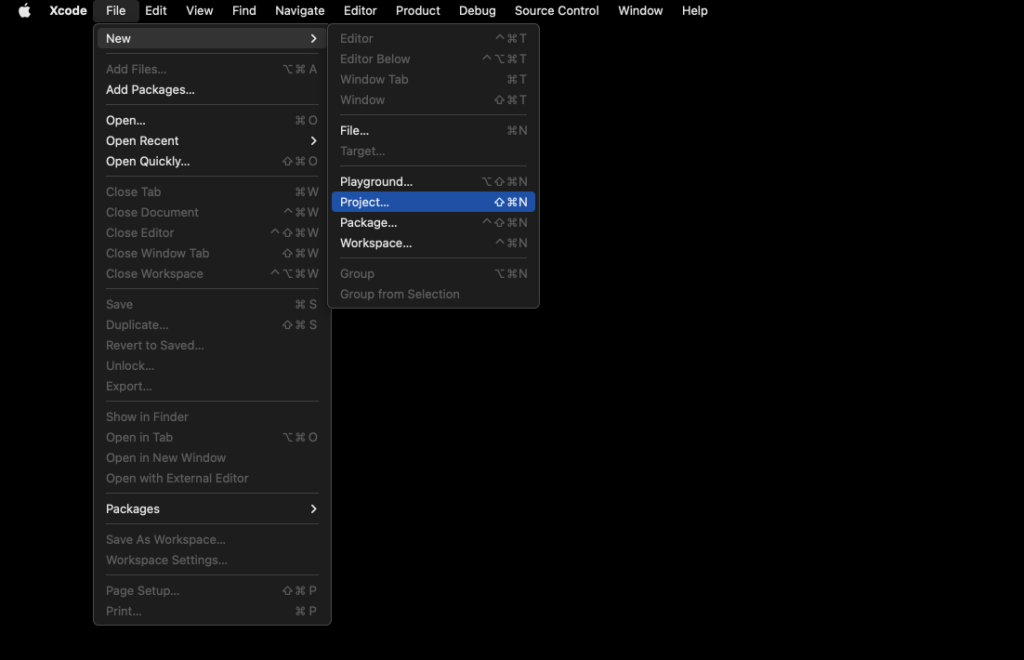
Task: Expand the Open Recent submenu
Action: coord(212,140)
